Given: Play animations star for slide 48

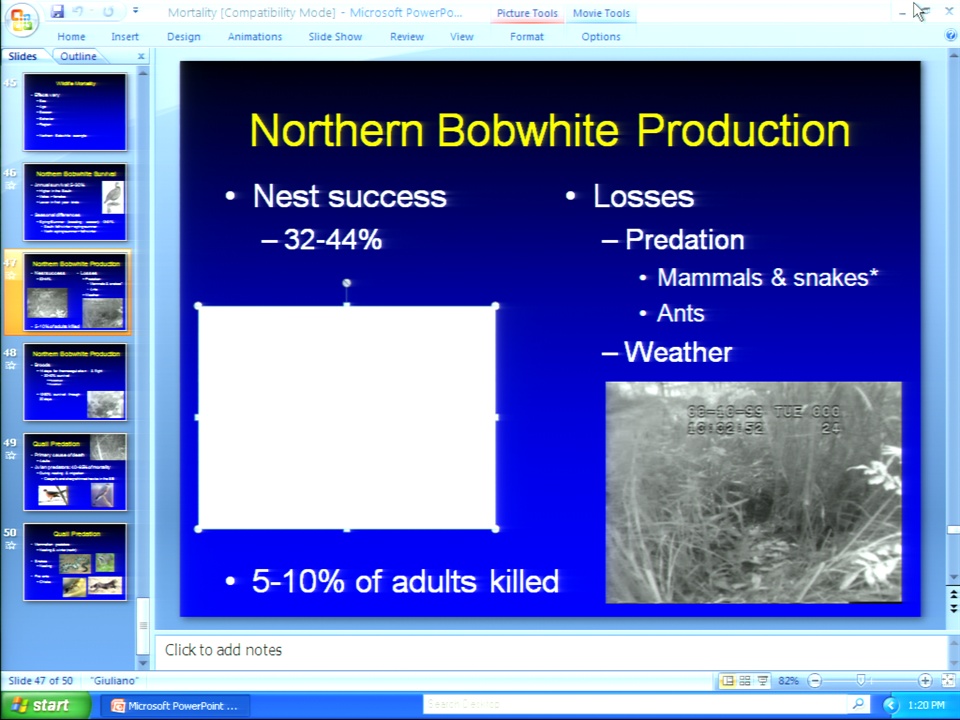Looking at the screenshot, I should point(10,366).
